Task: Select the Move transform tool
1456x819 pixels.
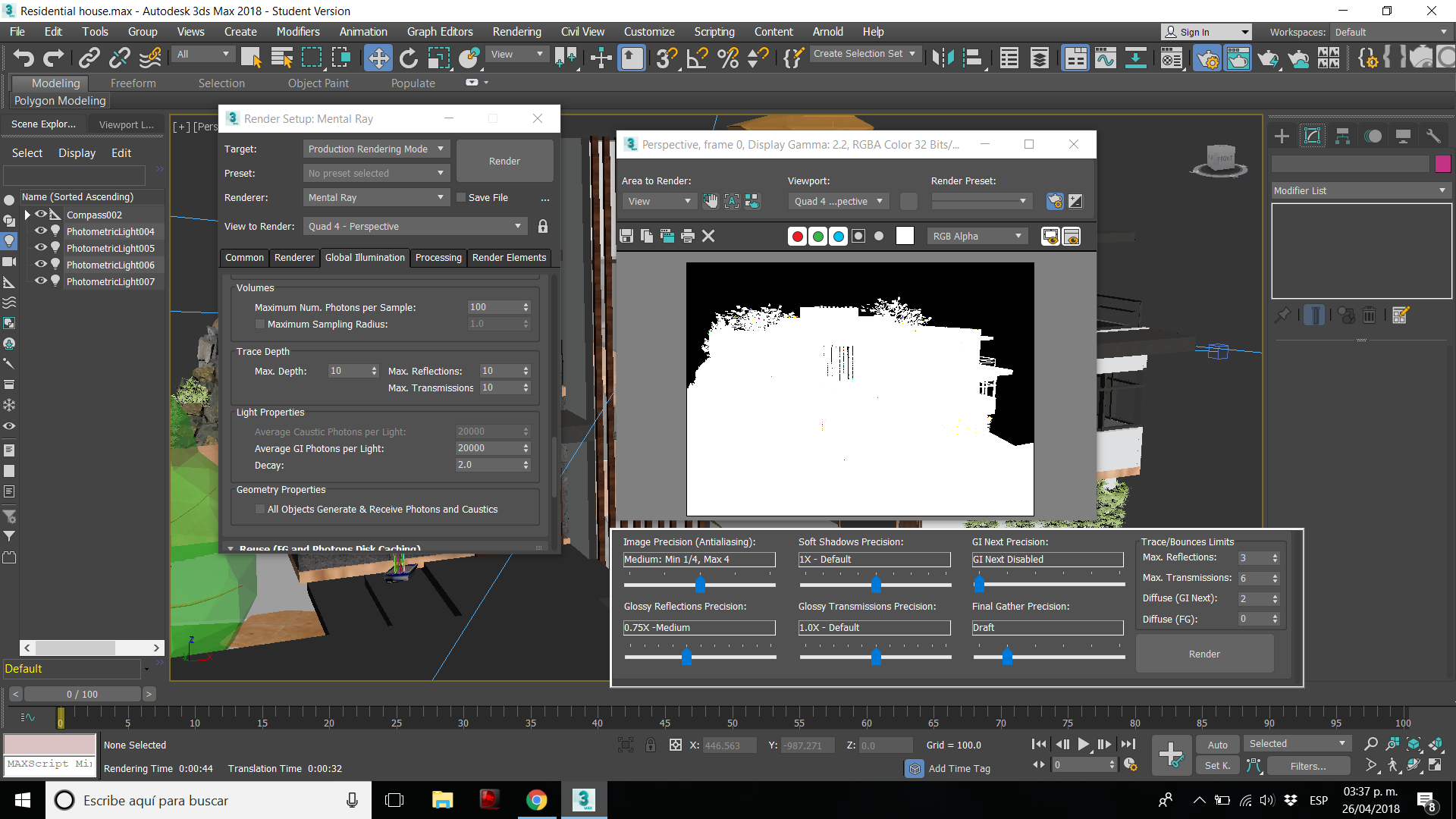Action: tap(378, 58)
